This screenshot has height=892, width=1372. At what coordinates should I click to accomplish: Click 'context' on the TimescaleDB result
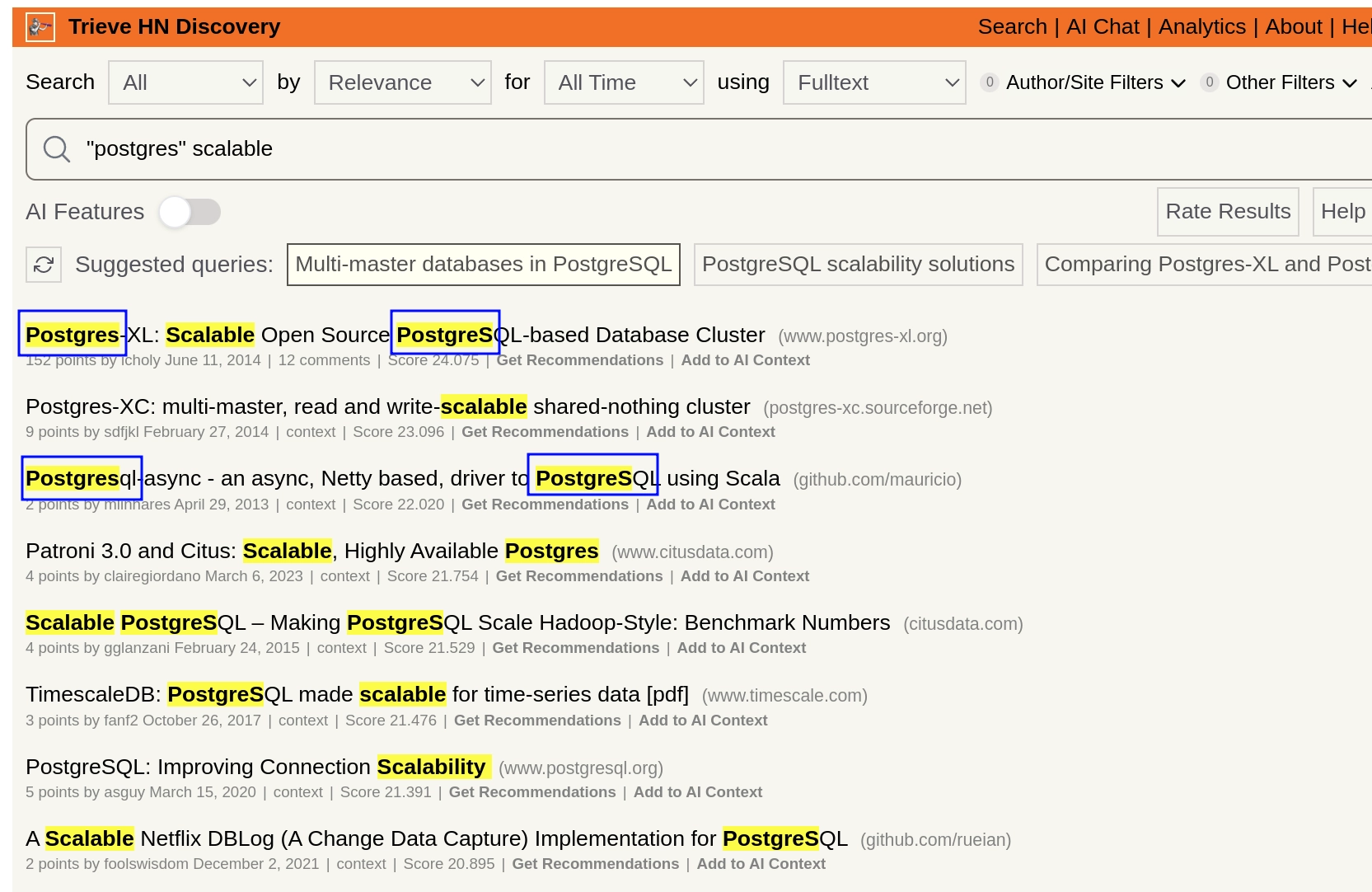[x=303, y=721]
